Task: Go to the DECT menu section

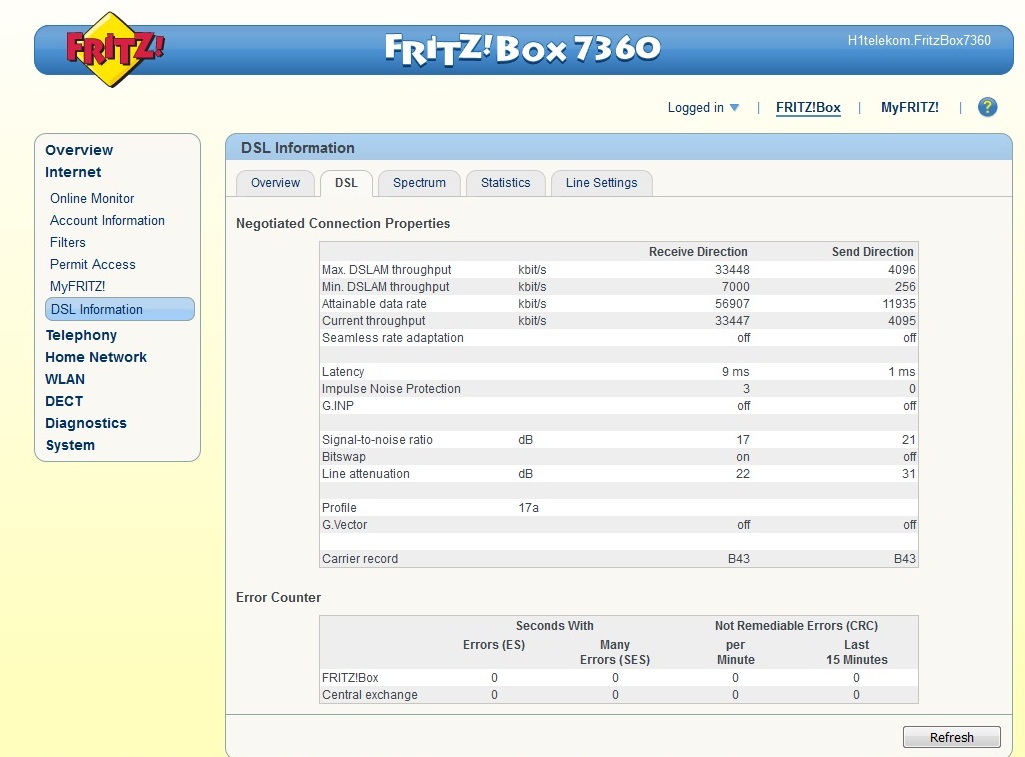Action: coord(64,401)
